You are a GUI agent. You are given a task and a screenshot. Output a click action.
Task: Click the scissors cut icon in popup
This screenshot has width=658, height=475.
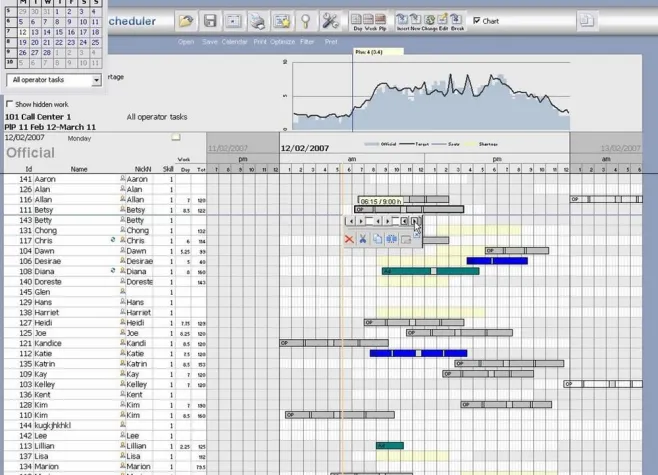363,240
